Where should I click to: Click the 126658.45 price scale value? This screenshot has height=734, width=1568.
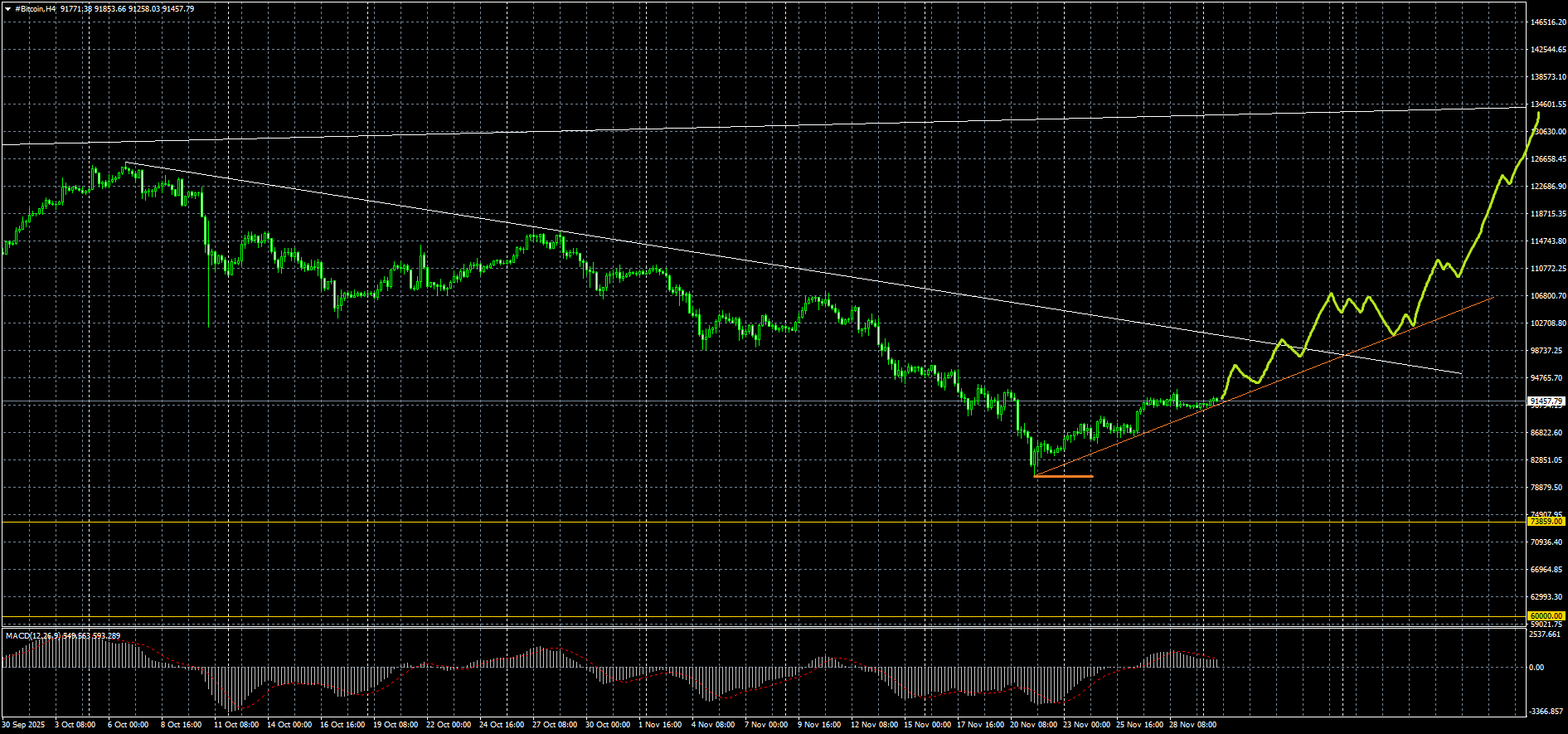click(x=1548, y=159)
